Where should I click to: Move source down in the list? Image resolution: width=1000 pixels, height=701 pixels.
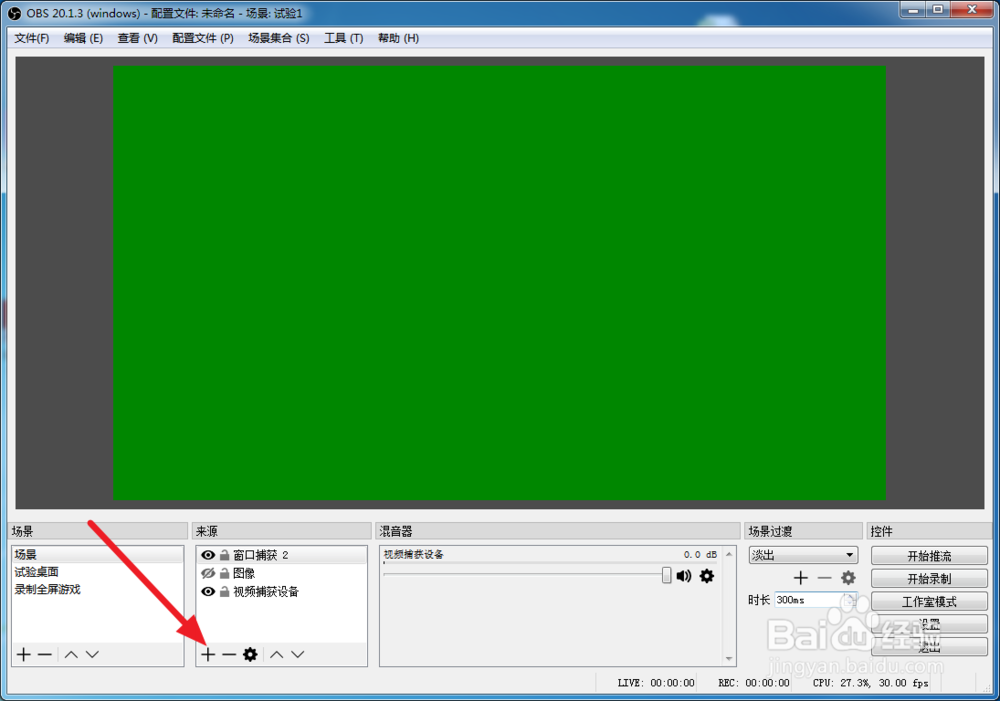coord(298,654)
